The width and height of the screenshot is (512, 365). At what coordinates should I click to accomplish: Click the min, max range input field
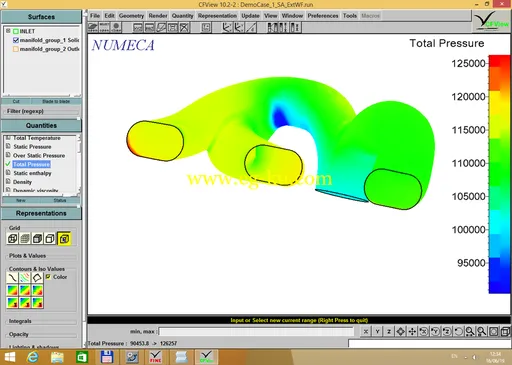pyautogui.click(x=256, y=331)
